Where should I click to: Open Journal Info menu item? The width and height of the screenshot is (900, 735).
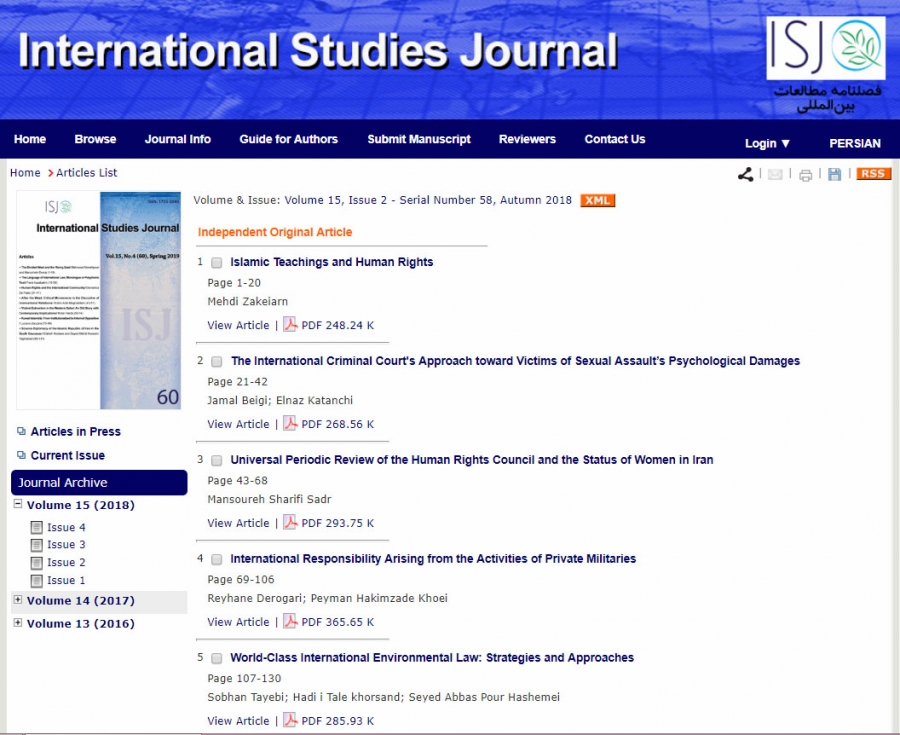[x=177, y=139]
